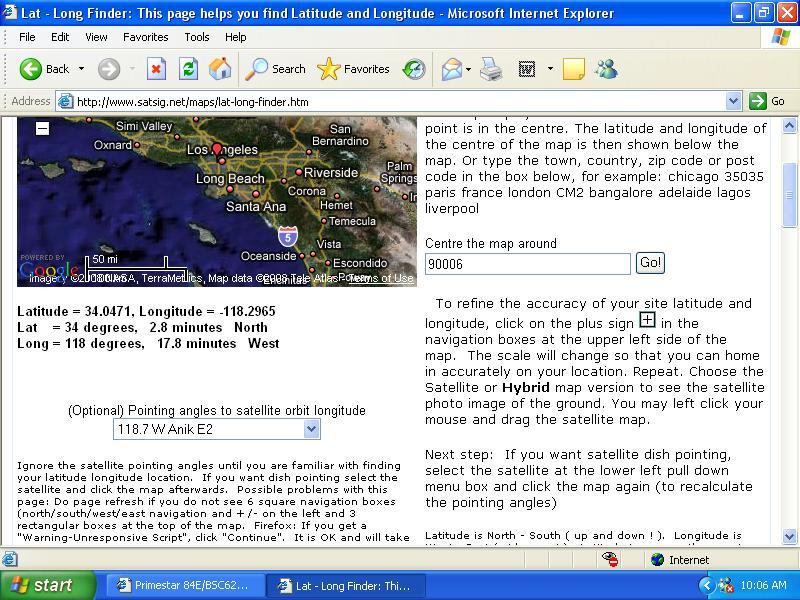Expand the Edit with Word dropdown arrow

(x=550, y=68)
